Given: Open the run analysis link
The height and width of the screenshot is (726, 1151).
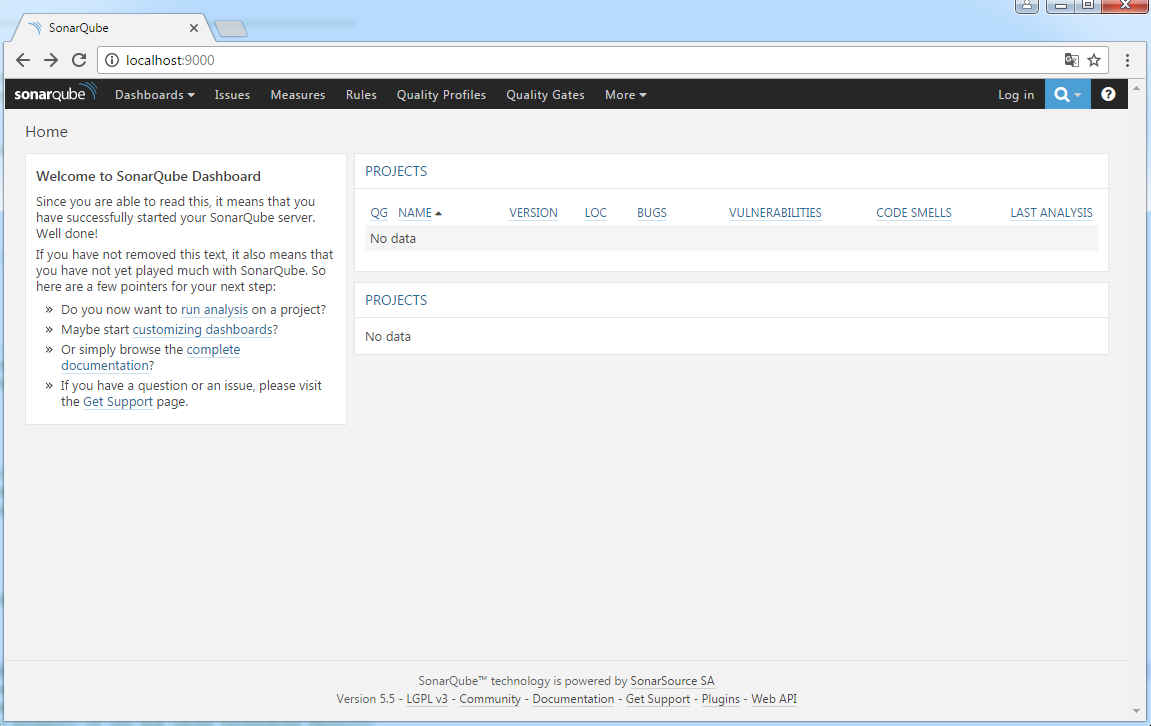Looking at the screenshot, I should click(x=214, y=310).
